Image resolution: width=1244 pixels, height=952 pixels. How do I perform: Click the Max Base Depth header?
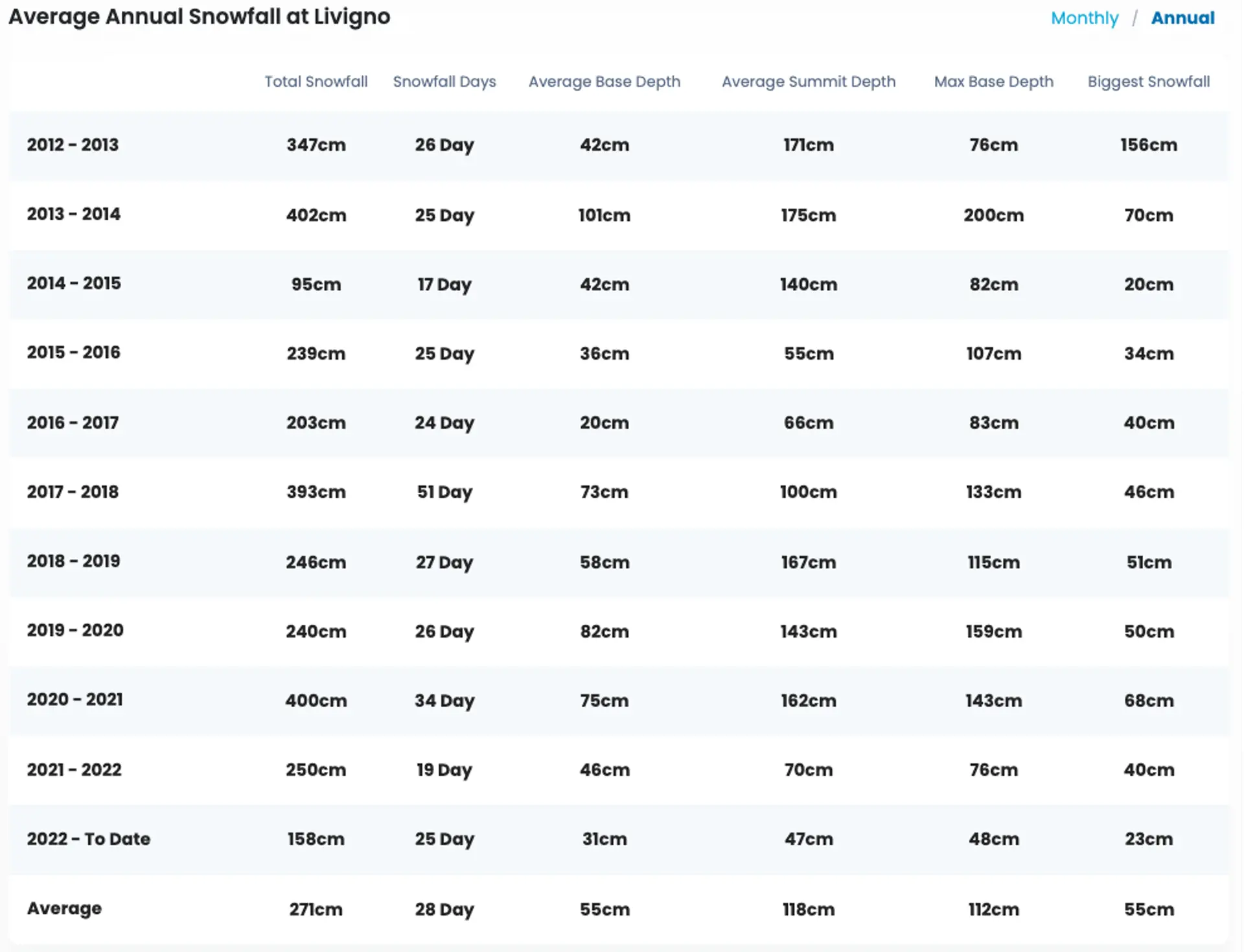(x=993, y=82)
